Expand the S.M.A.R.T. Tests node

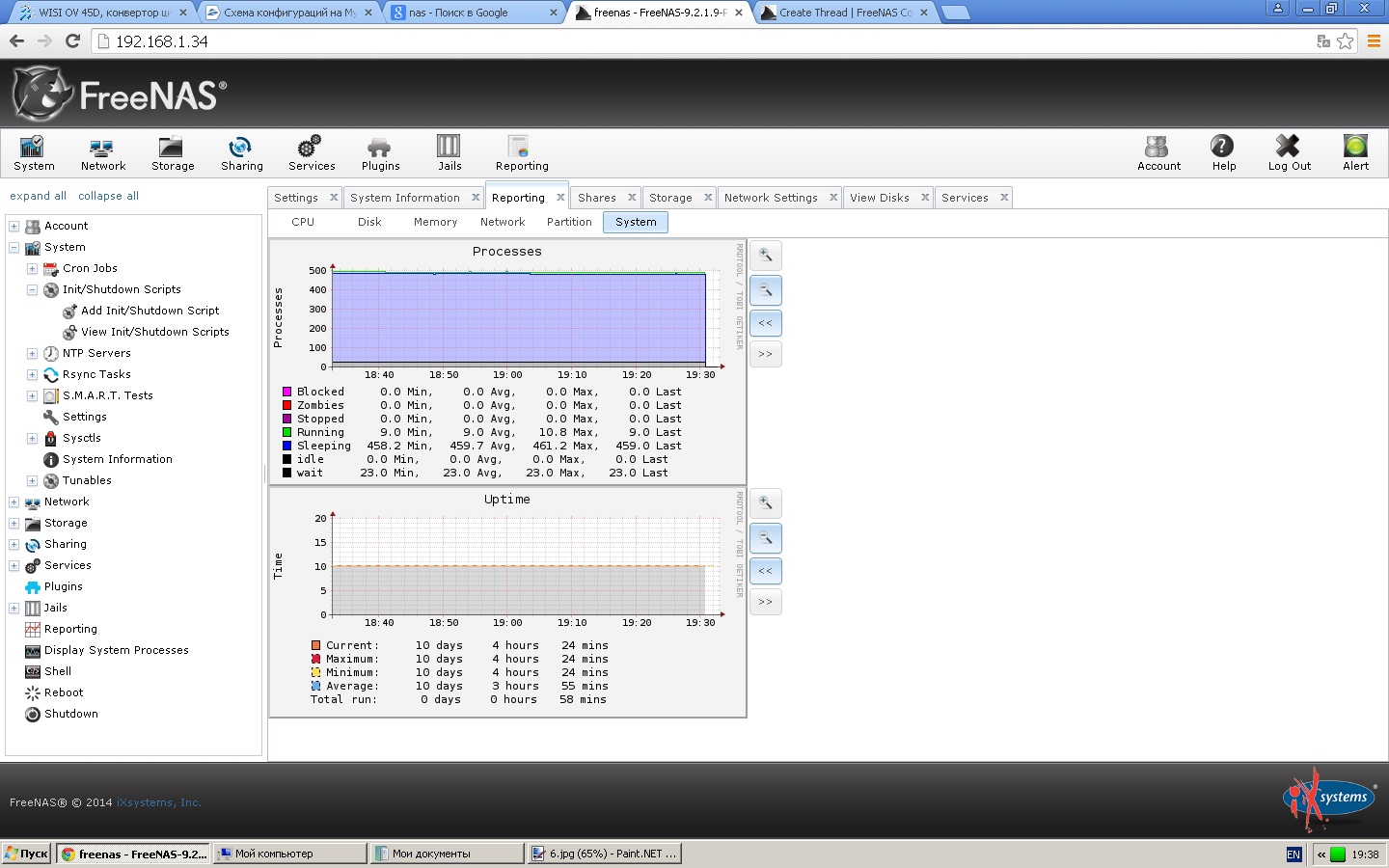point(32,396)
